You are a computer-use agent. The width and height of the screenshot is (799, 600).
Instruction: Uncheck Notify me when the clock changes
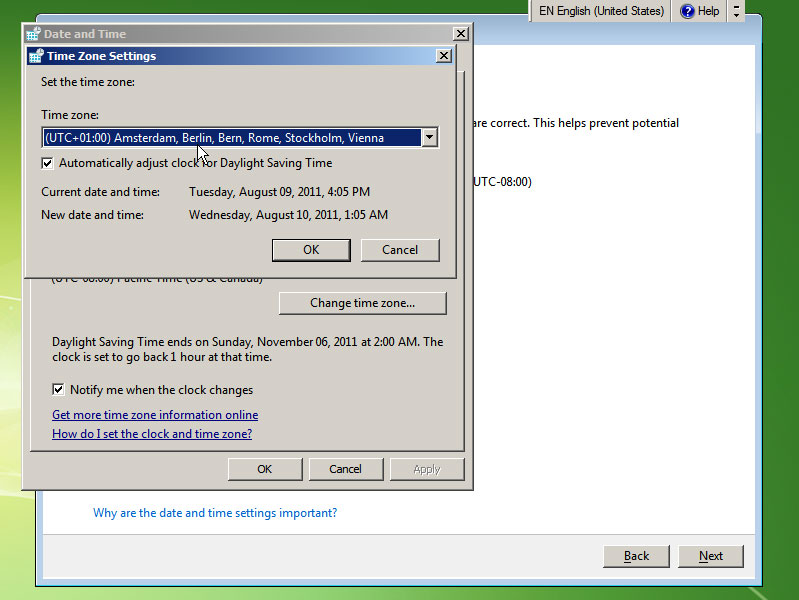point(59,390)
